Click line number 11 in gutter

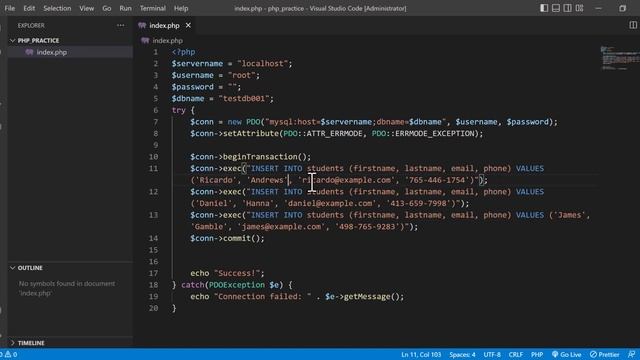[x=153, y=168]
